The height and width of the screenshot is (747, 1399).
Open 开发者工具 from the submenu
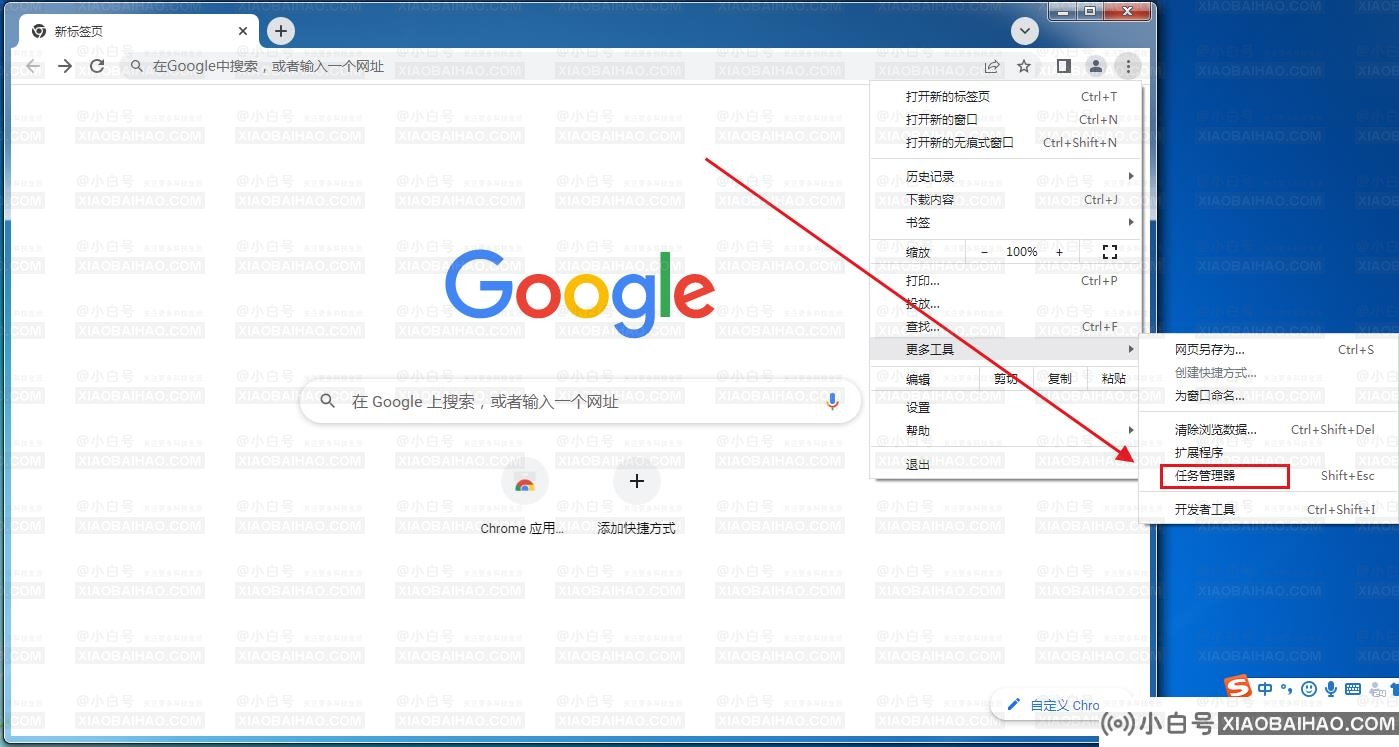1270,510
